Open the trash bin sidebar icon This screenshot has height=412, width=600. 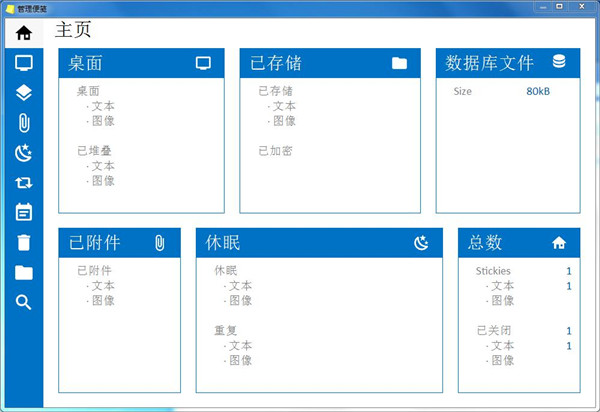coord(24,243)
